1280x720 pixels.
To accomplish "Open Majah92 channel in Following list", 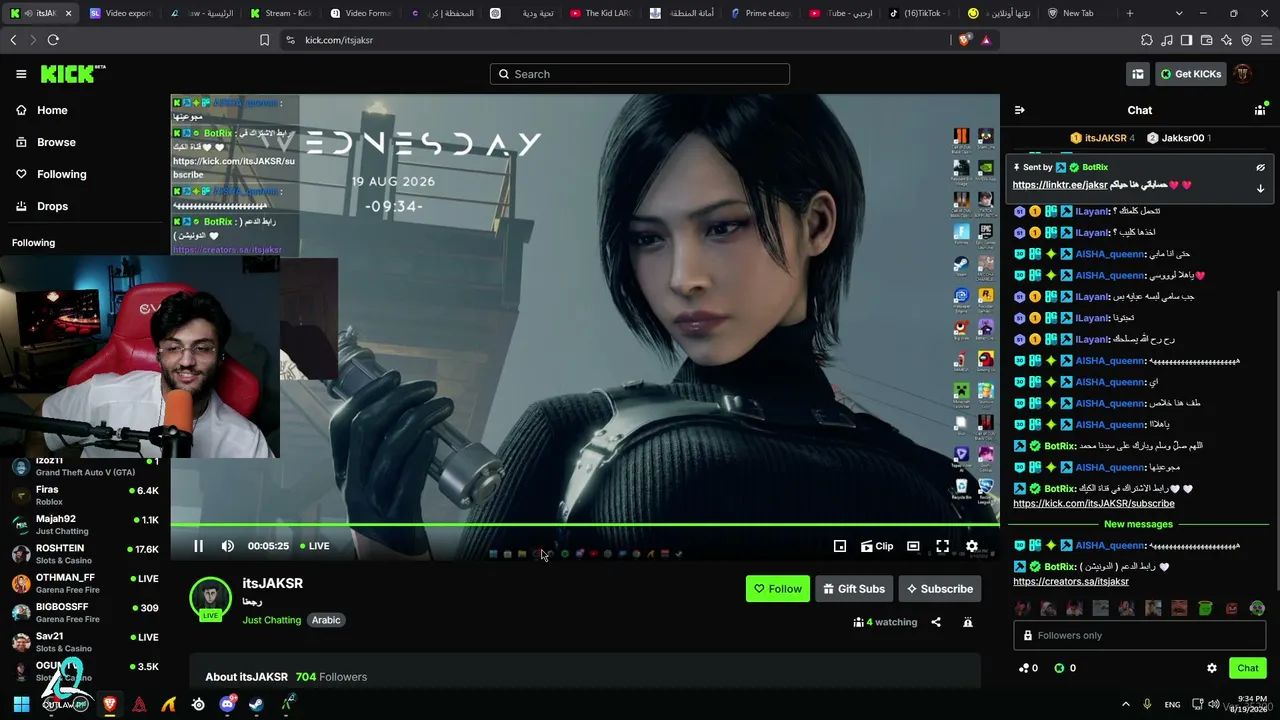I will (x=85, y=524).
